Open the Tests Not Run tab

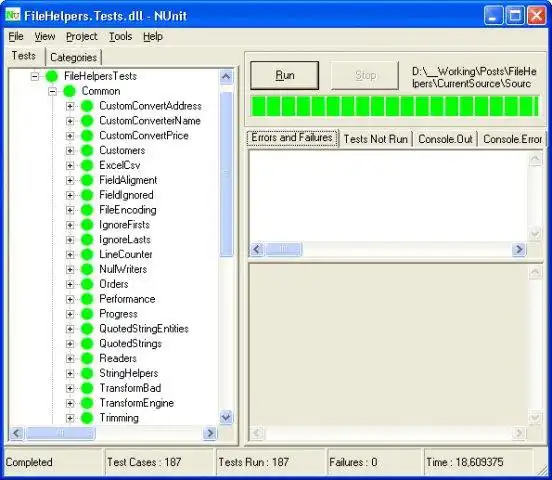click(x=376, y=139)
